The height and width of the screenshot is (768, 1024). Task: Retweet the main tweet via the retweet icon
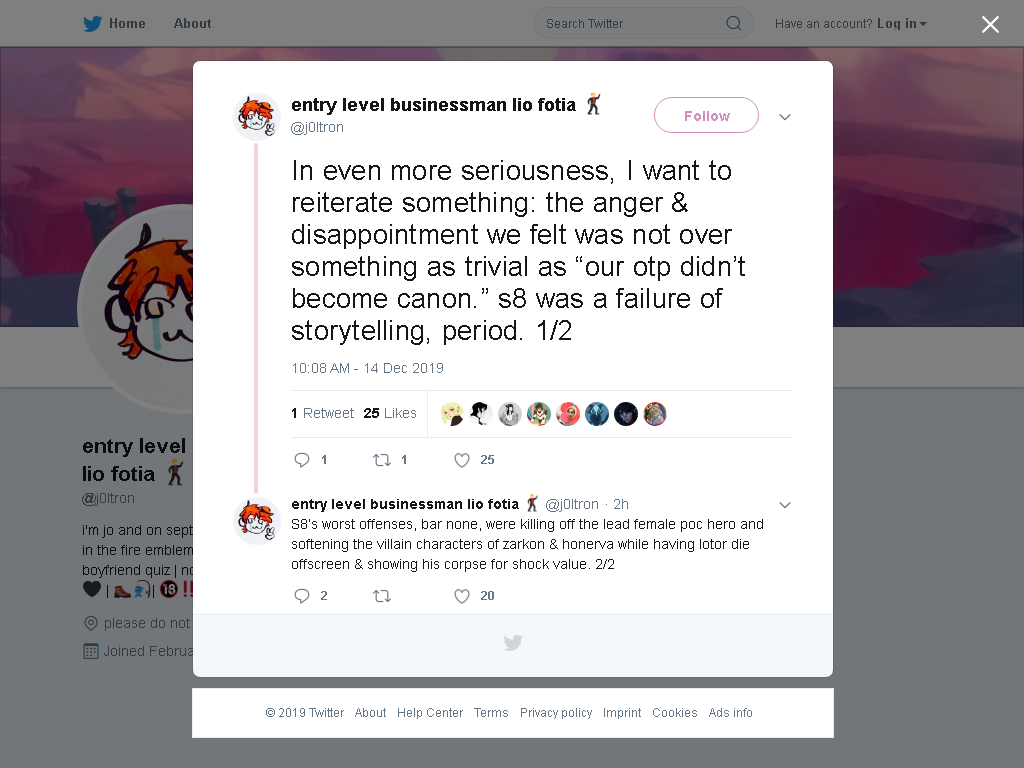point(382,460)
